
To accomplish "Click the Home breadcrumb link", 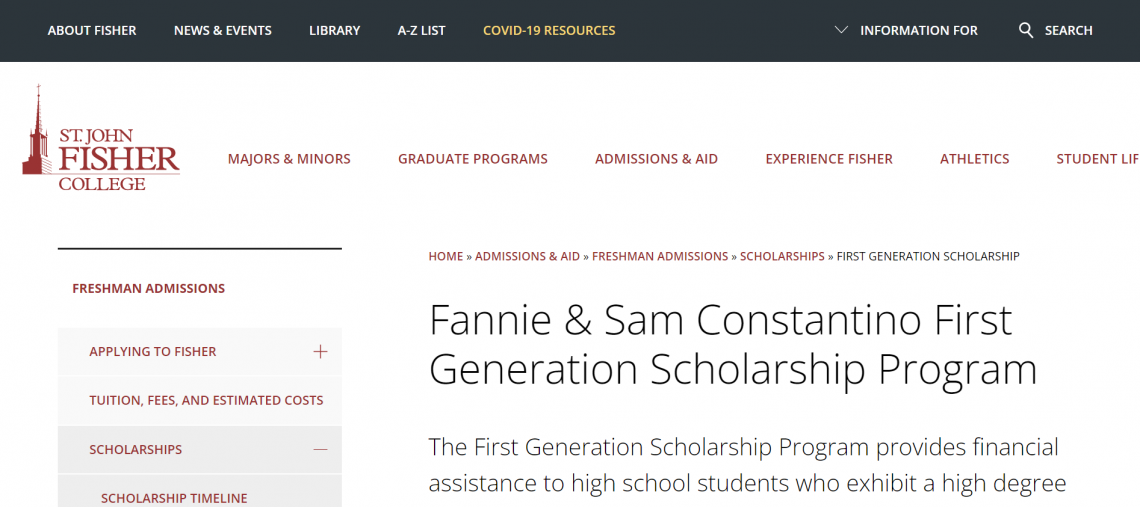I will coord(446,257).
